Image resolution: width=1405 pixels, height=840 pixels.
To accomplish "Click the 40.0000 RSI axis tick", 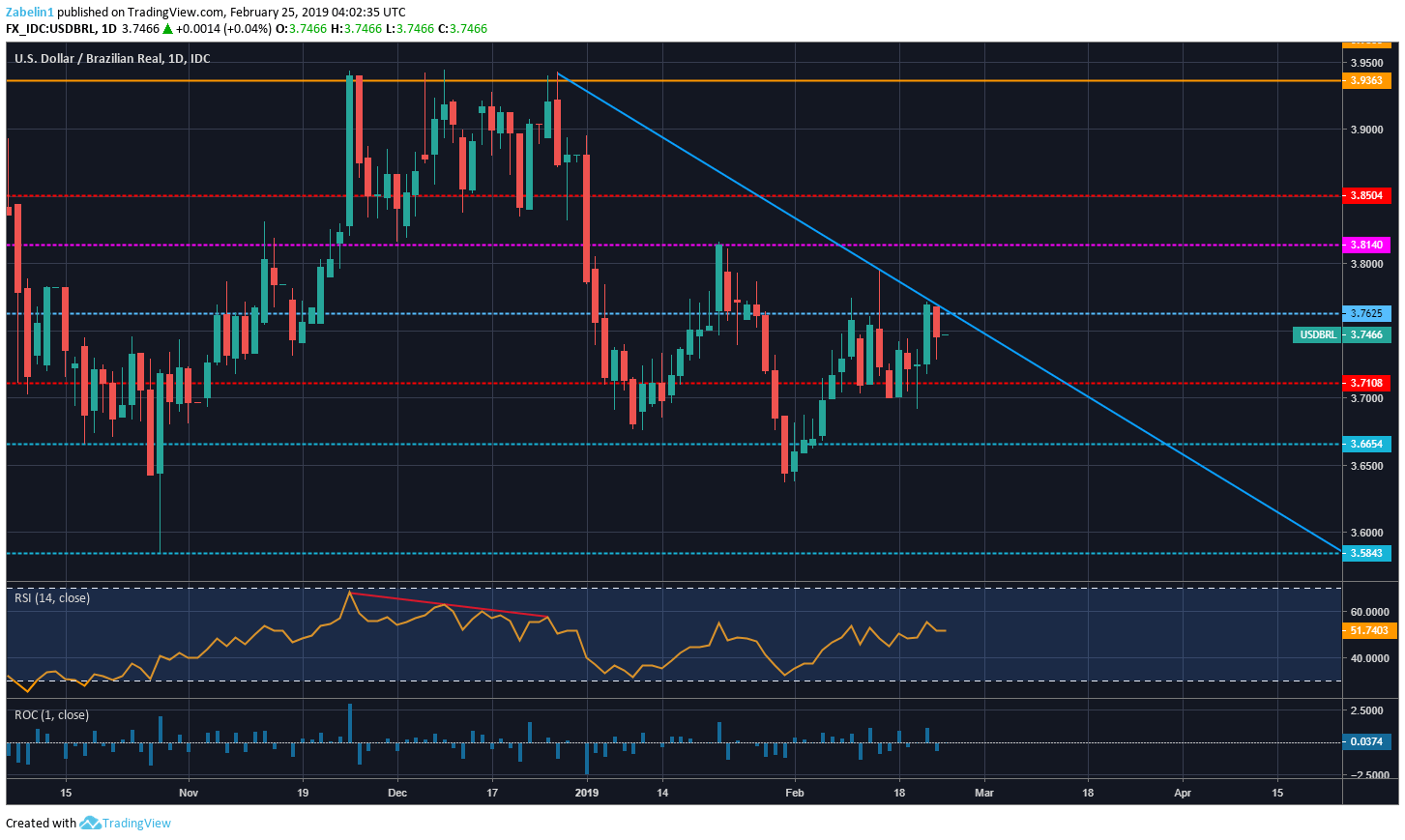I will click(1370, 658).
